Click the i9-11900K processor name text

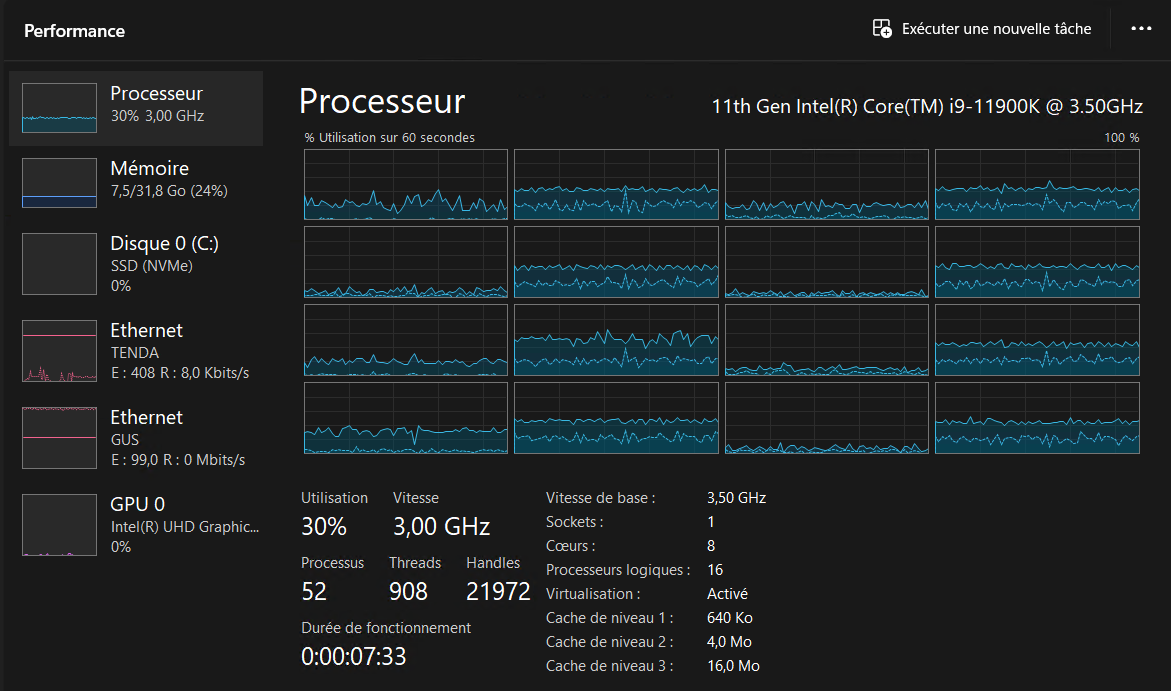926,106
